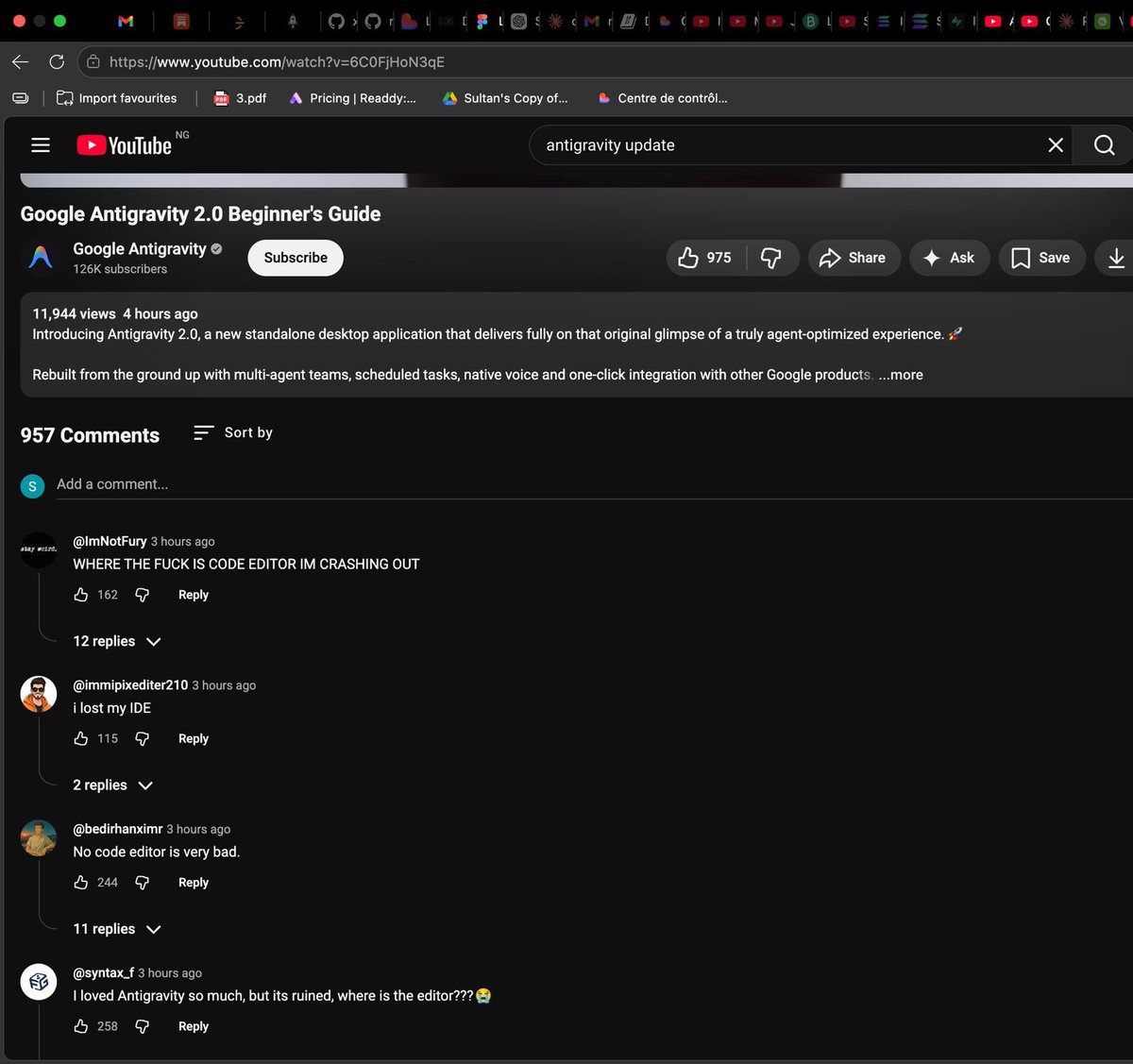Open the Import favourites bookmark

point(117,98)
